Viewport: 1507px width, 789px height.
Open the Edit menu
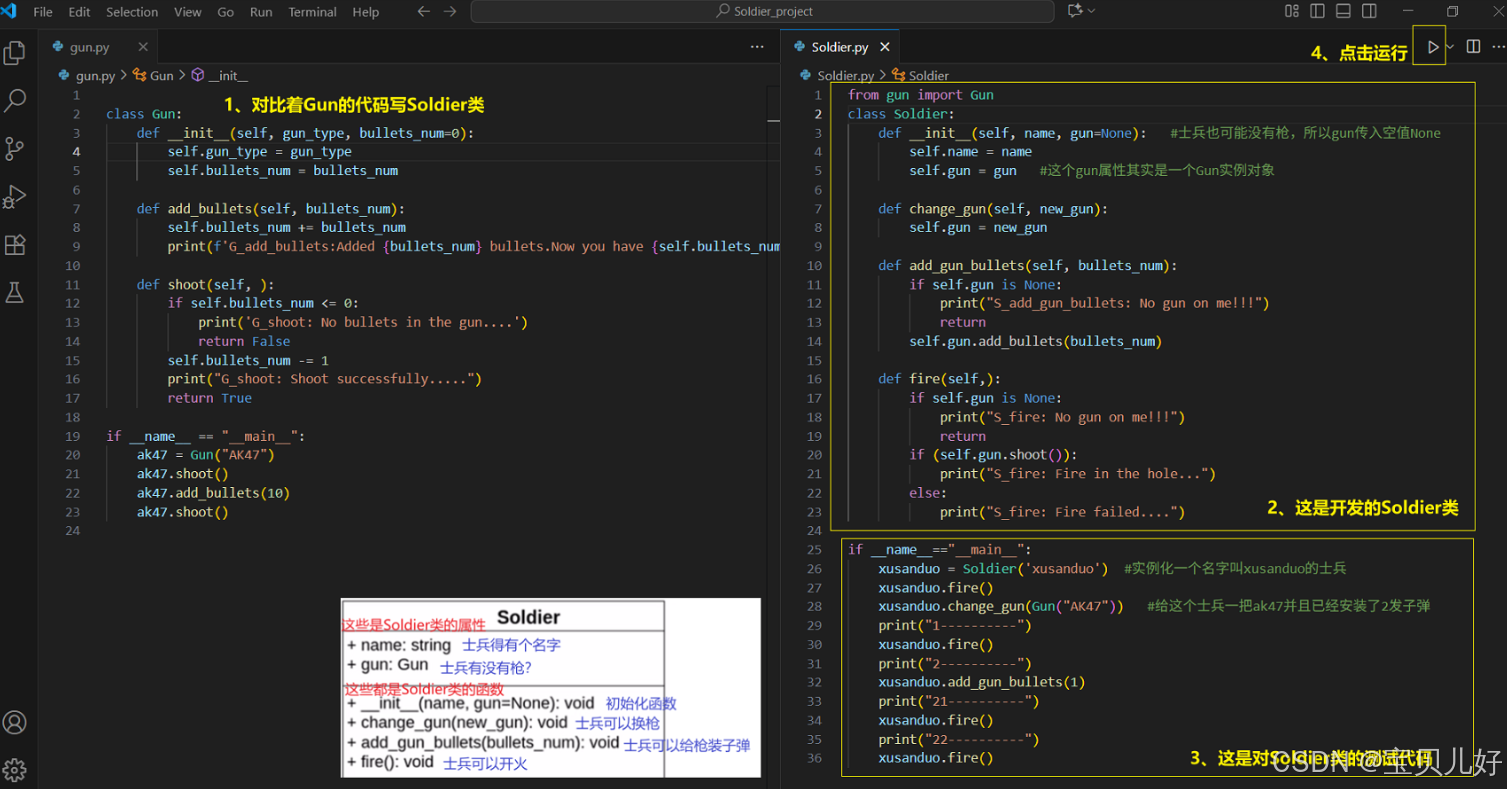[79, 12]
